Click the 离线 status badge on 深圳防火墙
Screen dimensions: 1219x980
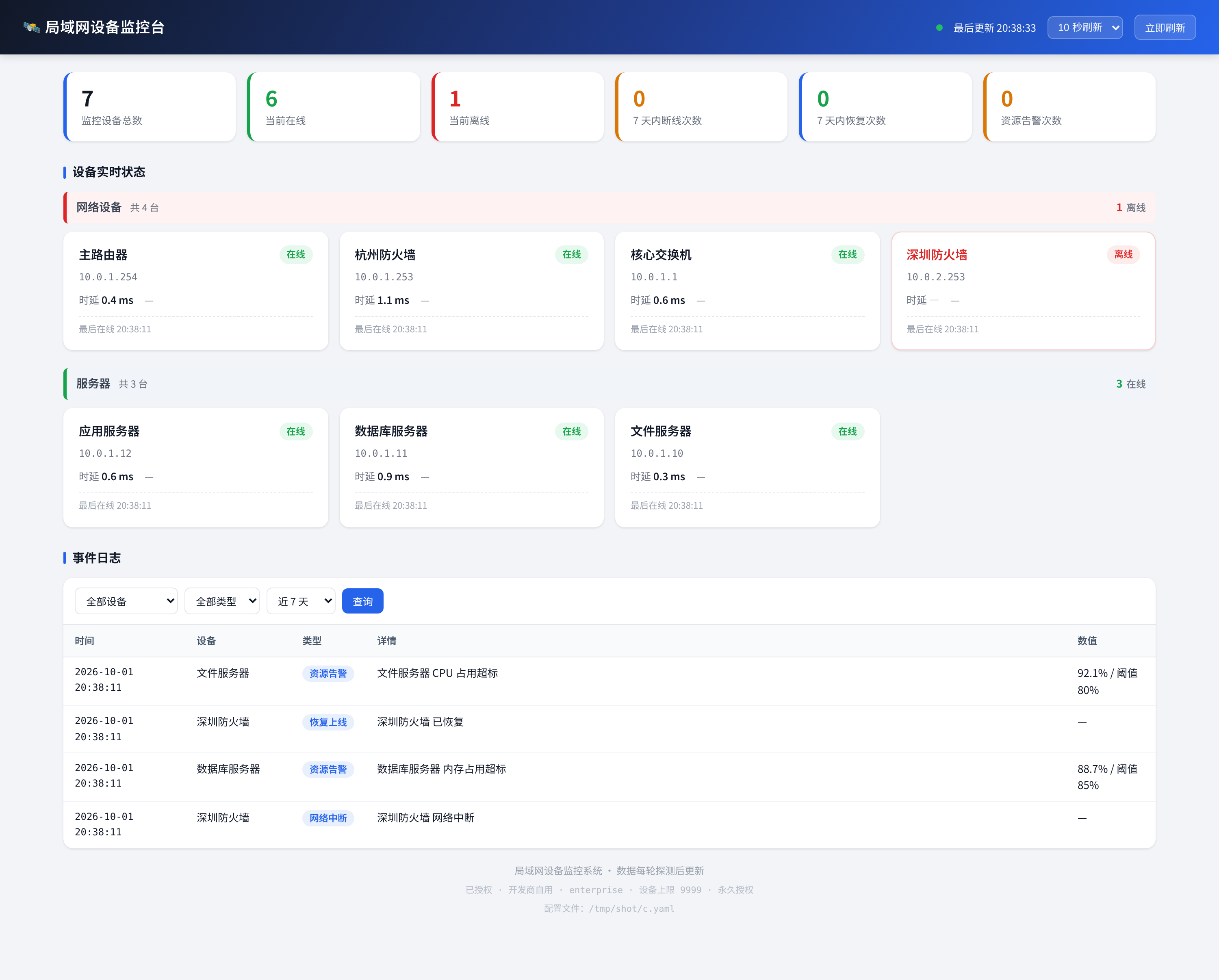tap(1123, 254)
